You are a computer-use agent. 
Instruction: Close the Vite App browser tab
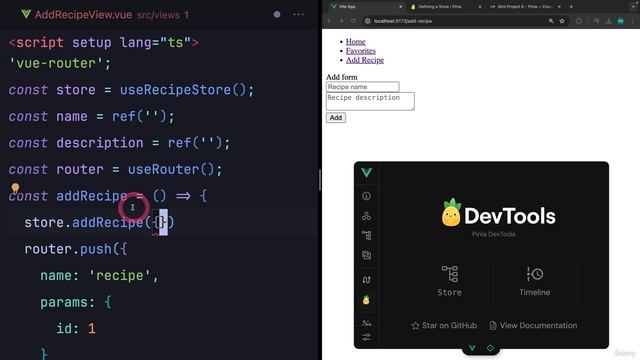[x=400, y=7]
